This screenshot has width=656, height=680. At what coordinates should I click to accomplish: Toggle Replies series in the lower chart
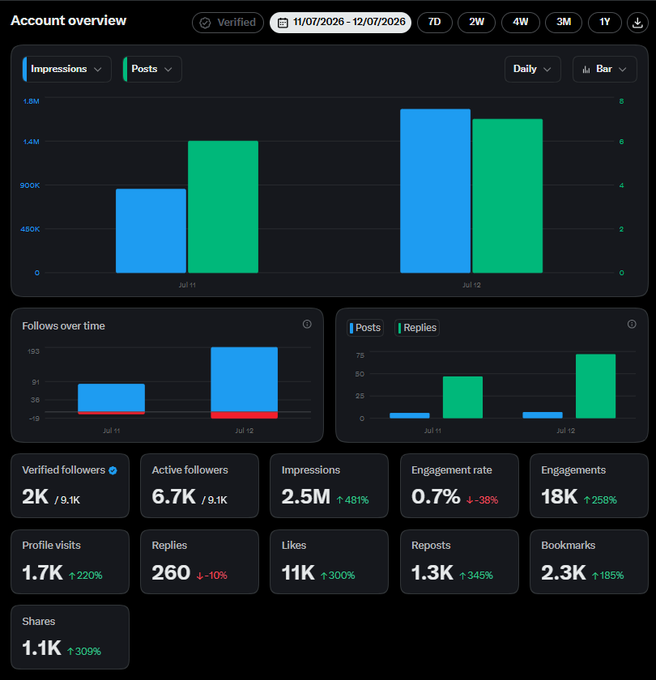417,327
